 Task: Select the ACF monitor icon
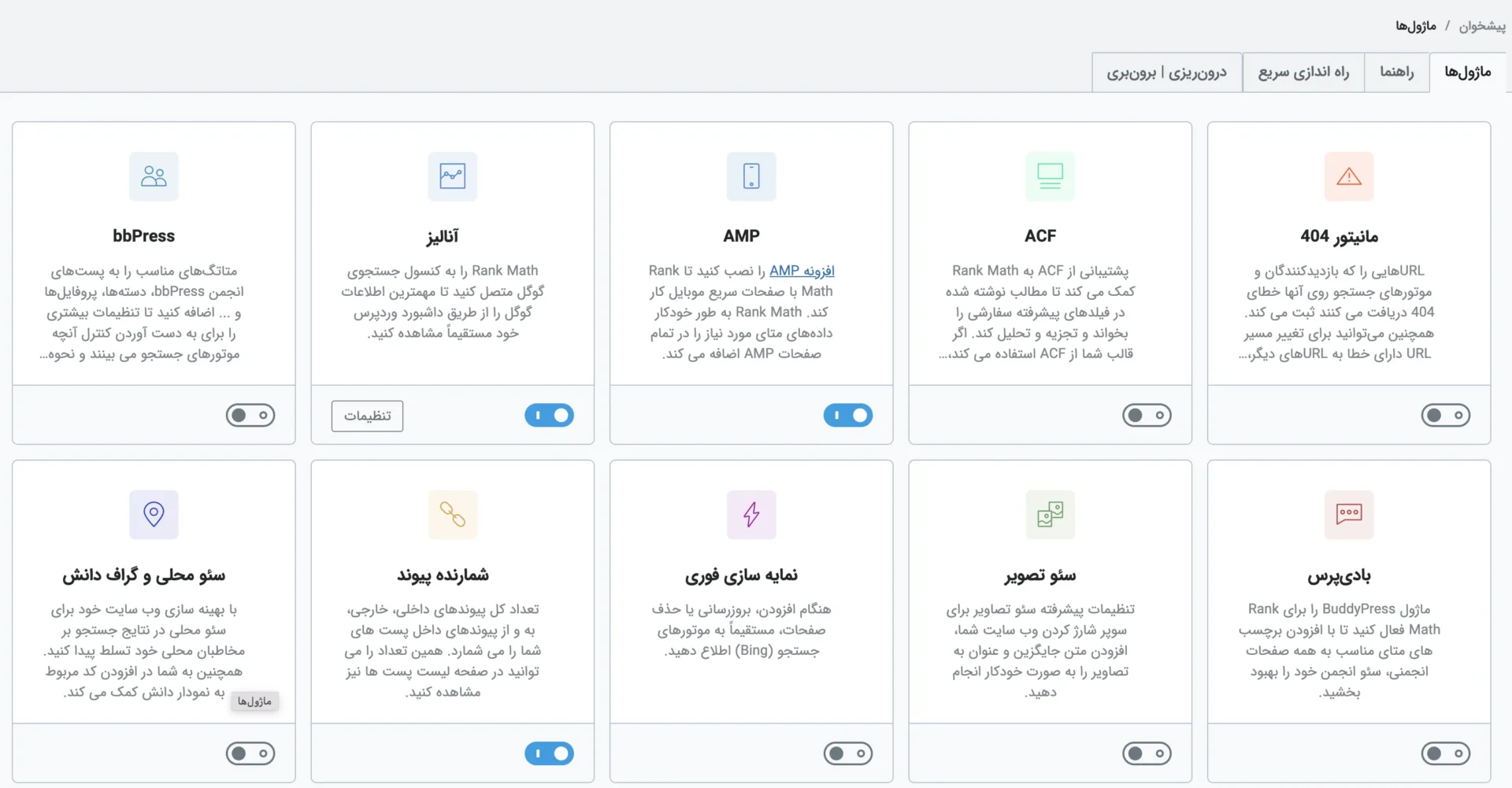[x=1050, y=176]
